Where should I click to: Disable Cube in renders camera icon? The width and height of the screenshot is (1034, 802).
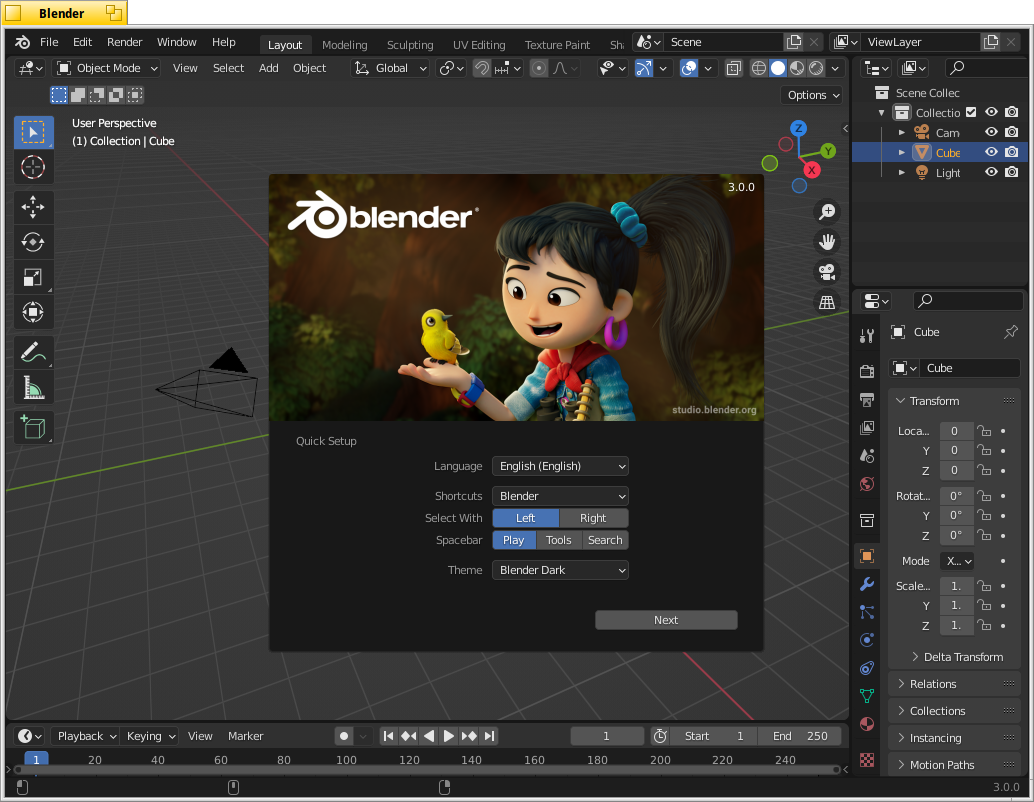click(1012, 152)
